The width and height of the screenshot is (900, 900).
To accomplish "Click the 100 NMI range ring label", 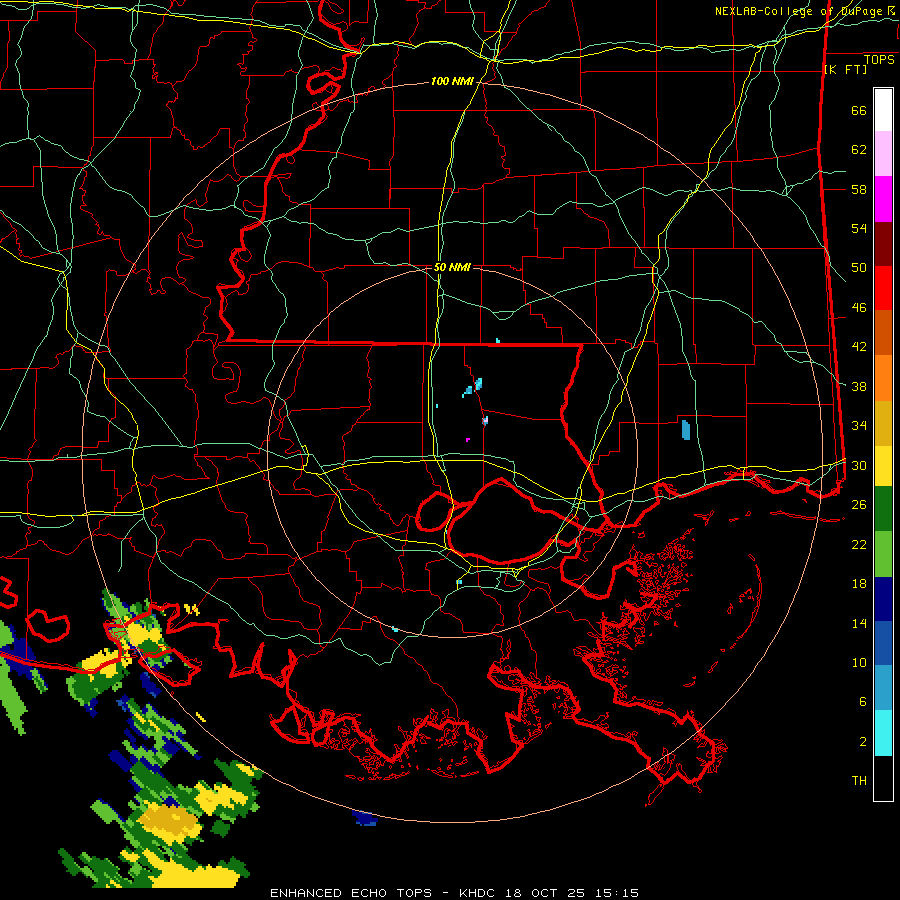I will 452,81.
